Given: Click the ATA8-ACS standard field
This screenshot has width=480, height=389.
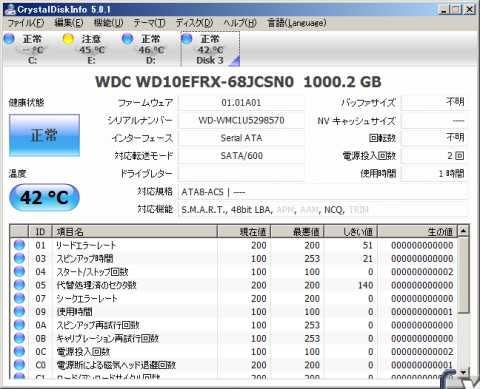Looking at the screenshot, I should click(x=323, y=192).
